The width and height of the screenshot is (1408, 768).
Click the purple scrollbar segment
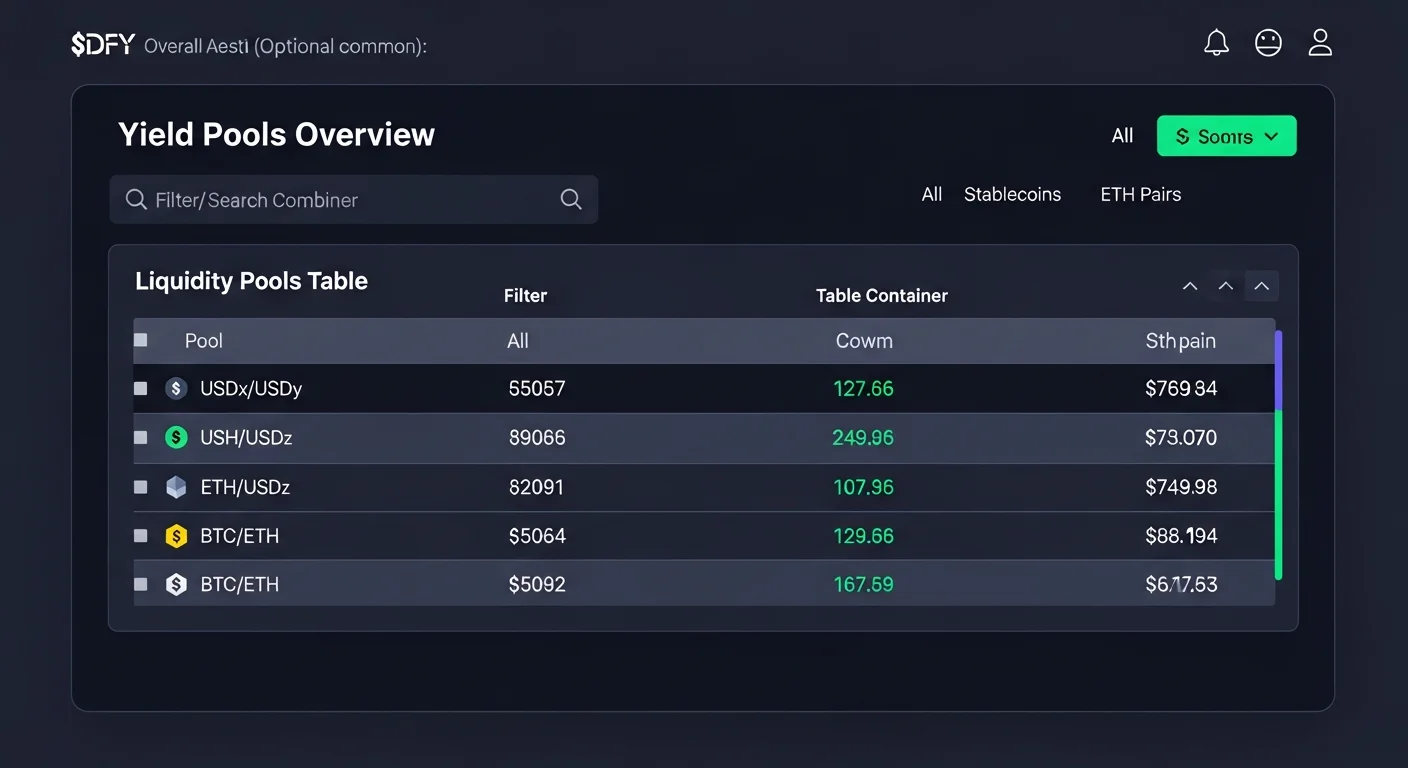pyautogui.click(x=1278, y=370)
